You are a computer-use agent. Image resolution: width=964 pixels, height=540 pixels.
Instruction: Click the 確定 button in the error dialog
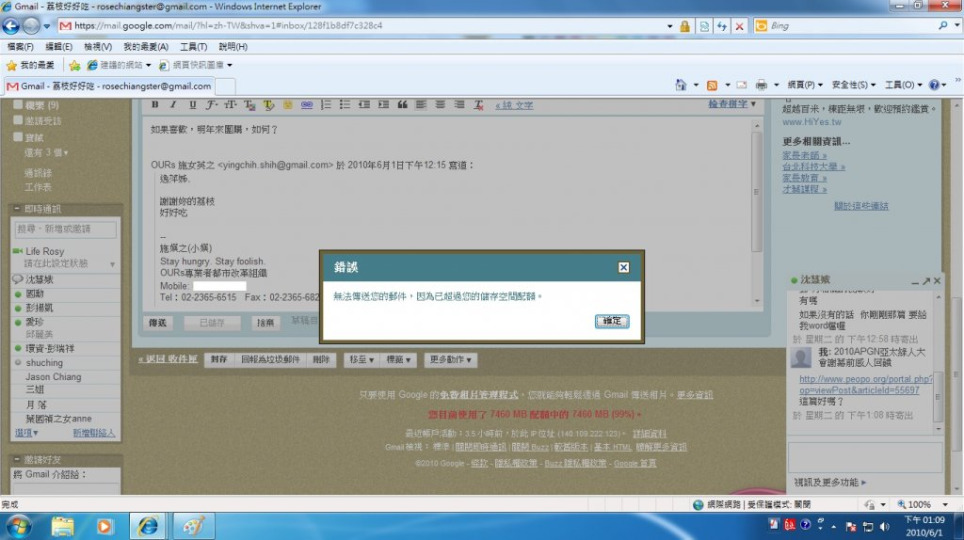click(612, 321)
